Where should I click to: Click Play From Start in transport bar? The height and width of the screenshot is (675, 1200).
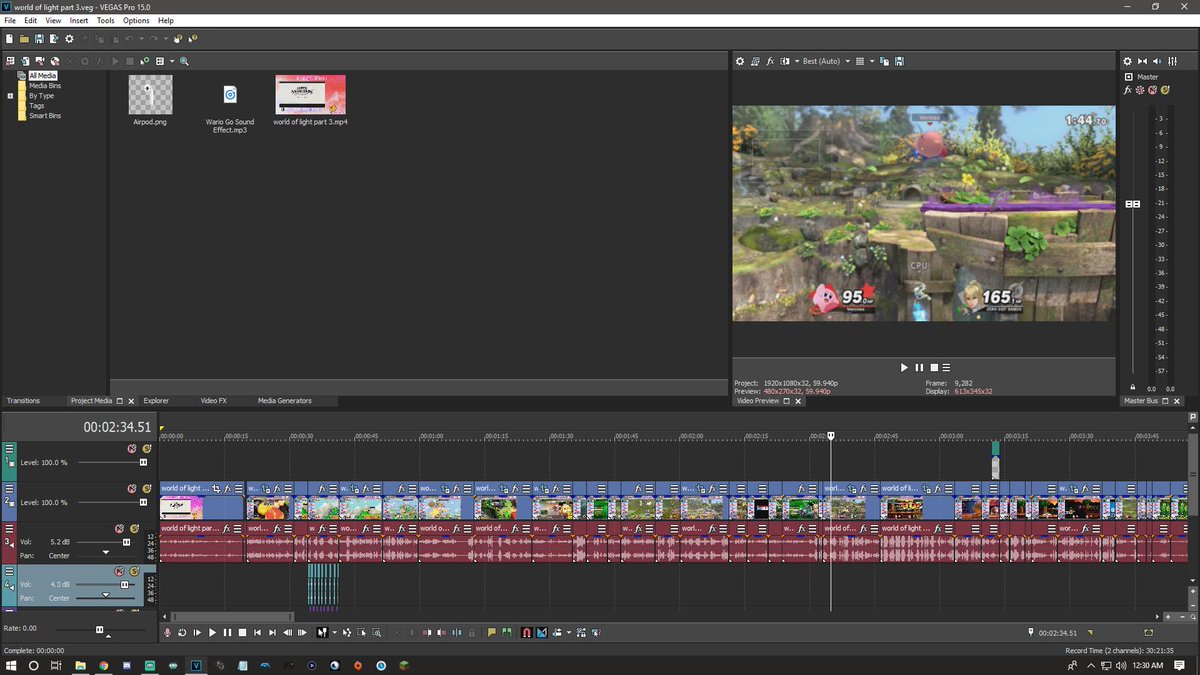tap(197, 632)
